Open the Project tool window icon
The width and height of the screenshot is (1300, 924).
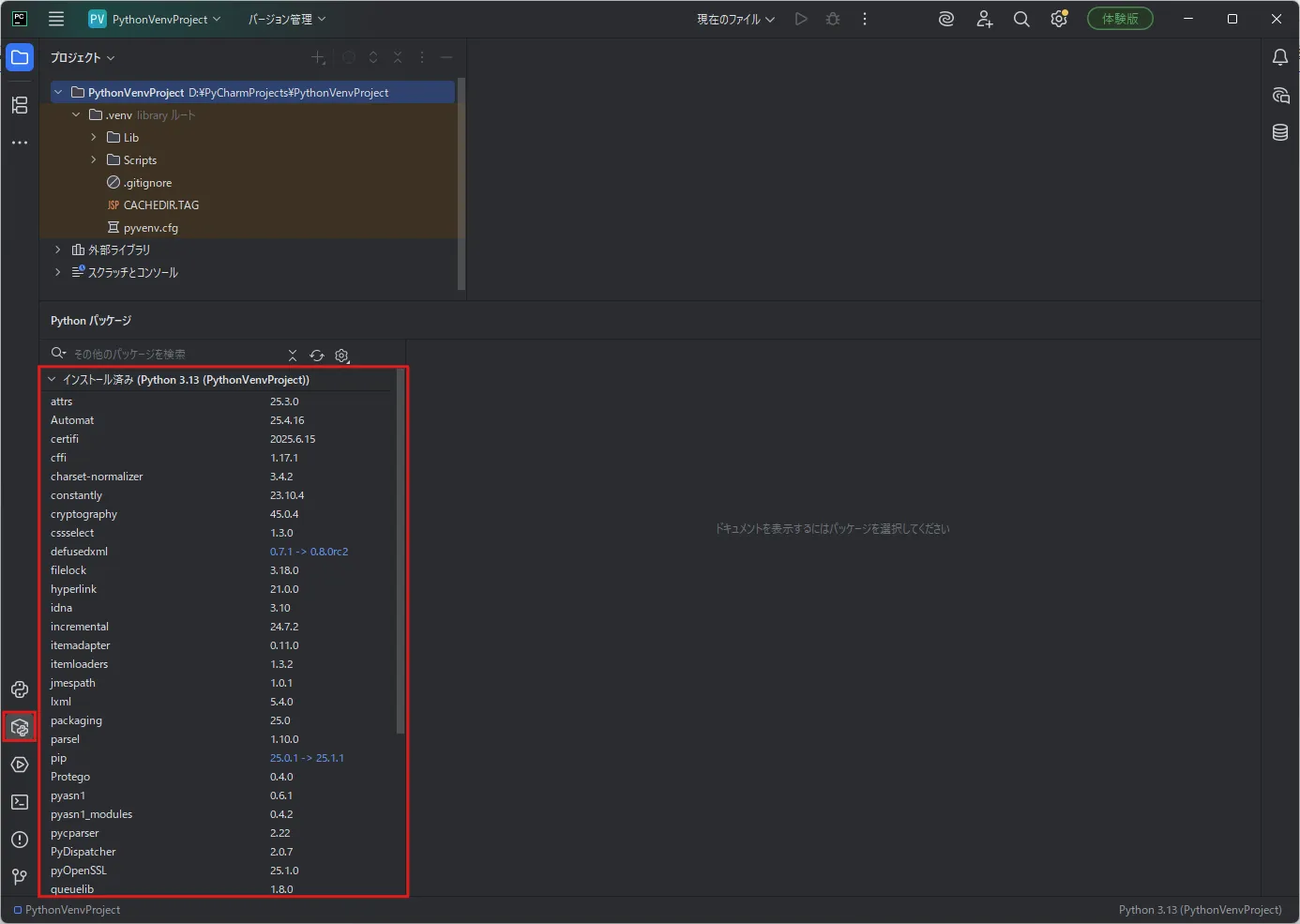coord(20,57)
